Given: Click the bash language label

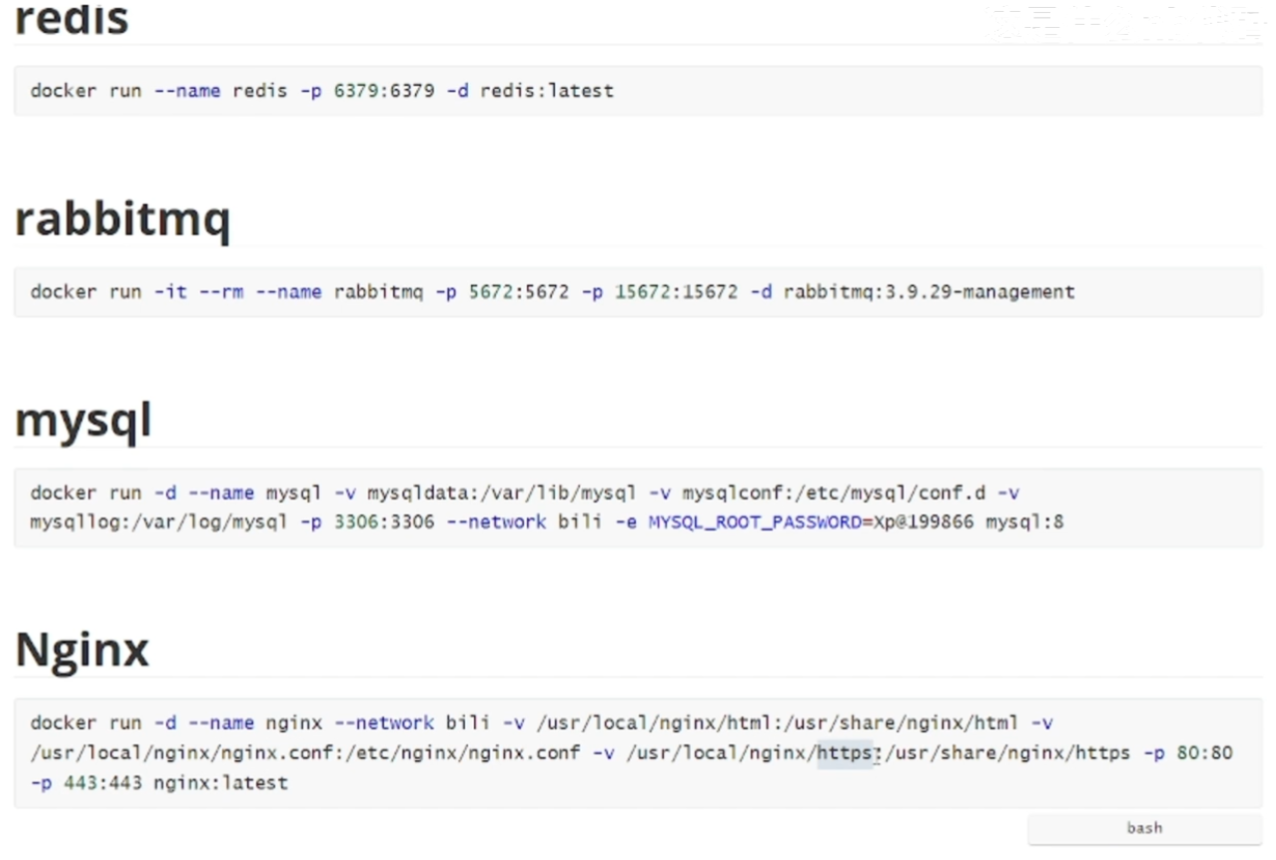Looking at the screenshot, I should (x=1144, y=828).
